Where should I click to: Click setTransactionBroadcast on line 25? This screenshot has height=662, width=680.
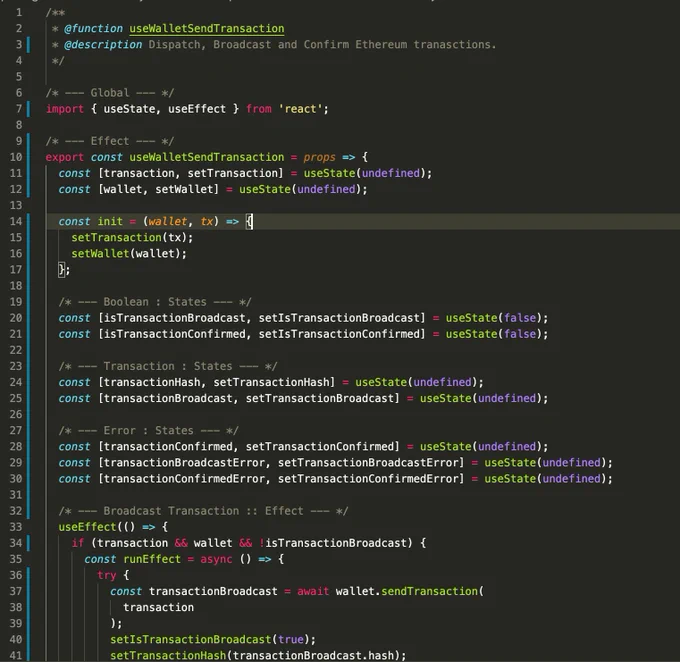click(320, 398)
